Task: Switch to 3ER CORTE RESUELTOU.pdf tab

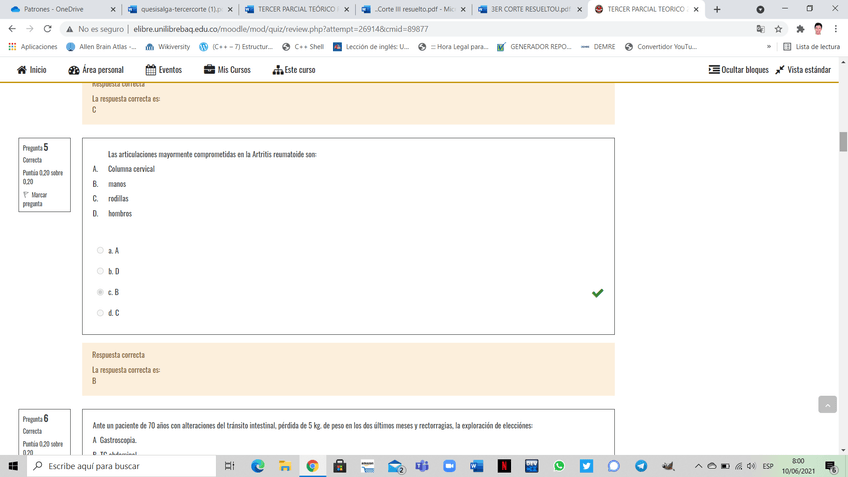Action: click(x=529, y=9)
